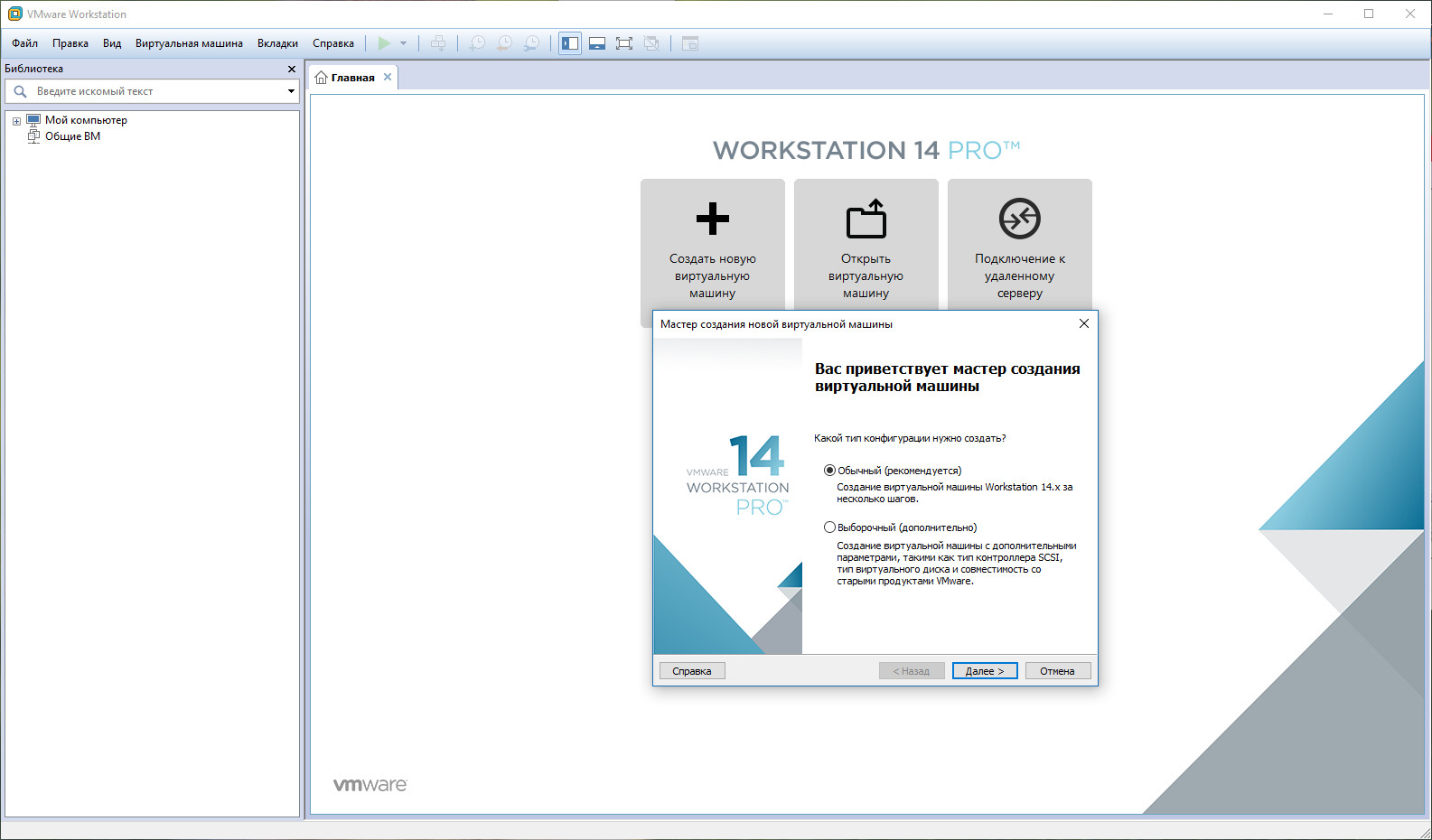Select Мой компьютер in the library
This screenshot has height=840, width=1432.
86,120
